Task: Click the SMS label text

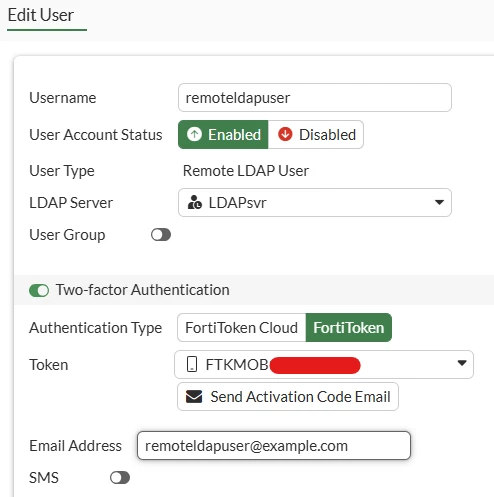Action: [44, 478]
